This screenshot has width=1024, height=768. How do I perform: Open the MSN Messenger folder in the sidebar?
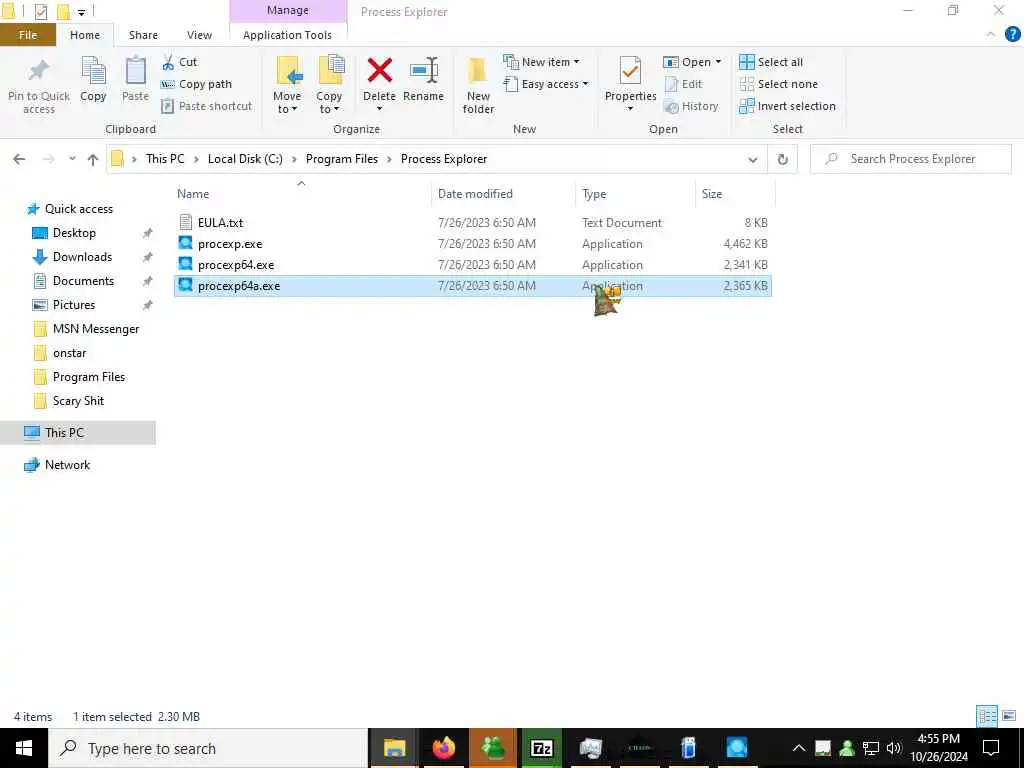[95, 329]
